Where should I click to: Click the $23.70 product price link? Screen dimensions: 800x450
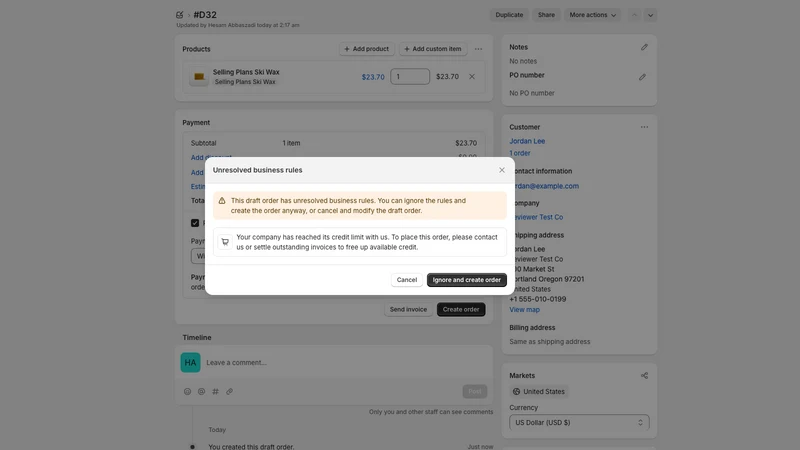[373, 77]
